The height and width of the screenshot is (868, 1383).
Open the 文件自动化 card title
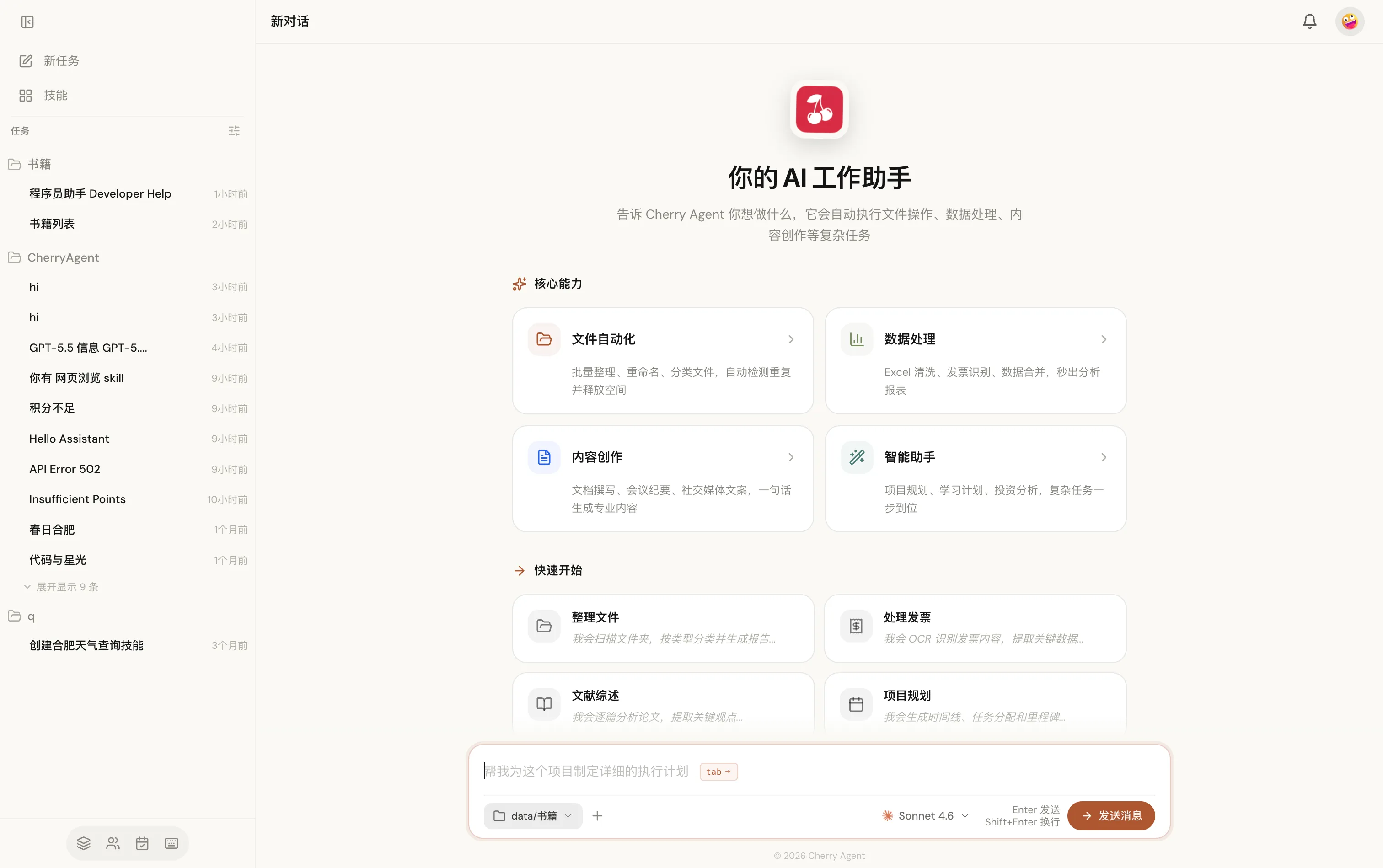[x=603, y=339]
